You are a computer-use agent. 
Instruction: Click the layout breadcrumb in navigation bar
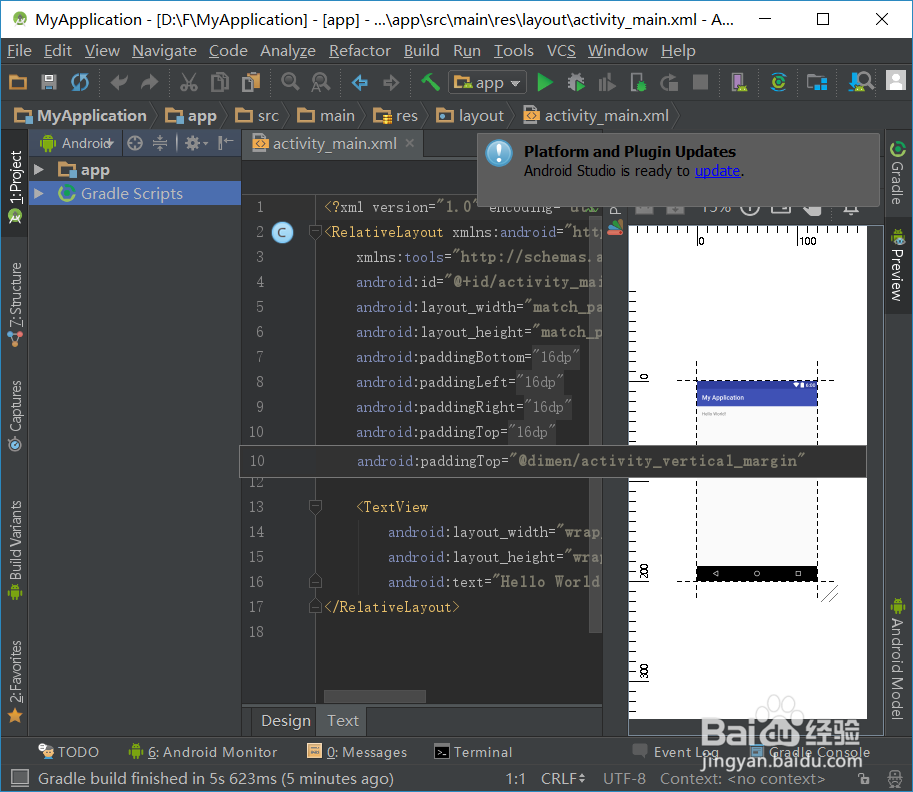(x=470, y=116)
